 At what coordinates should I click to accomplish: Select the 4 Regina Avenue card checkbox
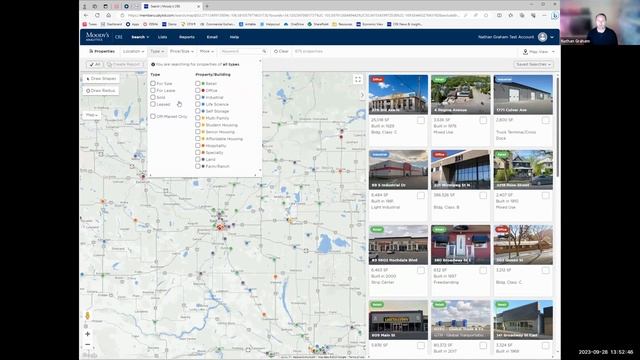483,120
